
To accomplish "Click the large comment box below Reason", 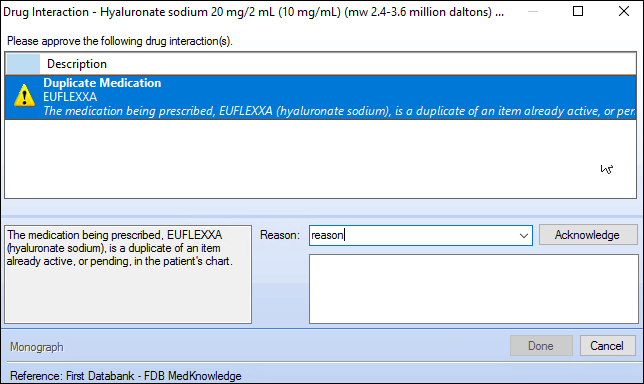I will pos(474,289).
